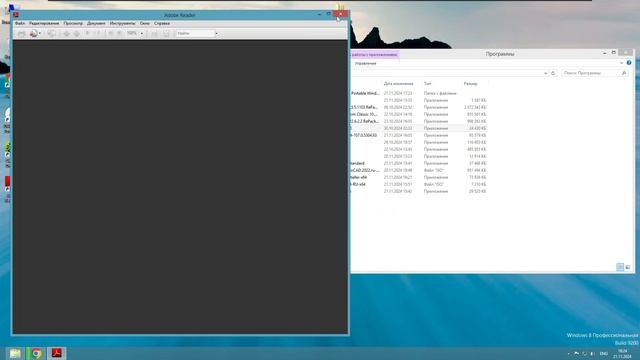Open Google Chrome from the taskbar
This screenshot has width=640, height=360.
coord(36,353)
